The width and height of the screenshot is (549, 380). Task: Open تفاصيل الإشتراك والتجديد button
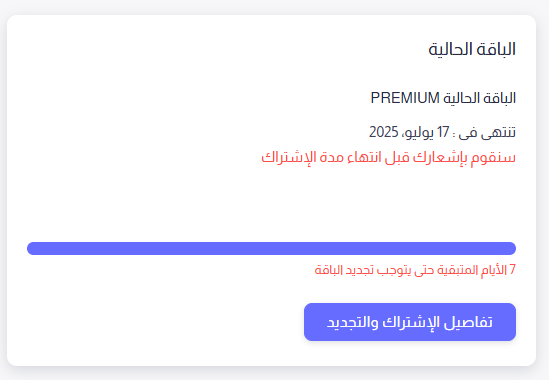410,322
